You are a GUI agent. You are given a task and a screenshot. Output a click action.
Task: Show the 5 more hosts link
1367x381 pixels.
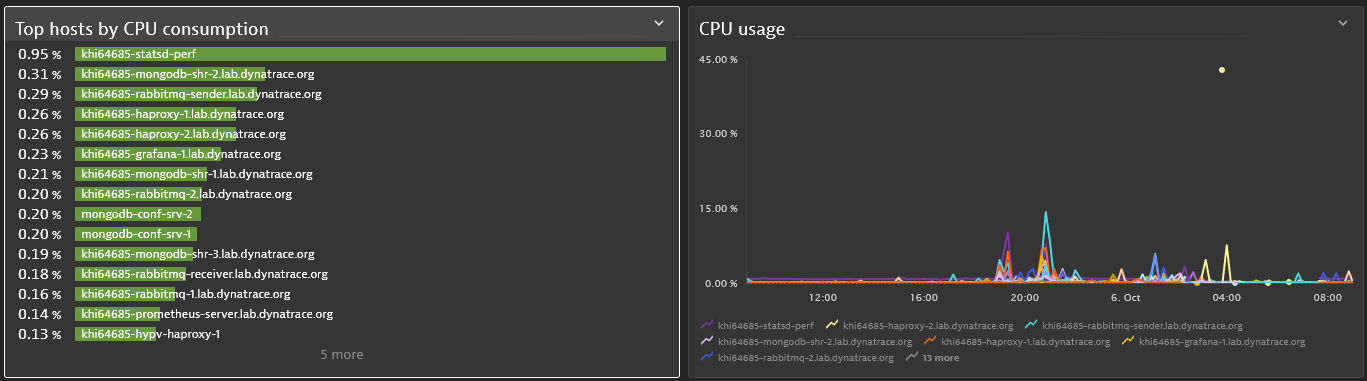pos(342,355)
